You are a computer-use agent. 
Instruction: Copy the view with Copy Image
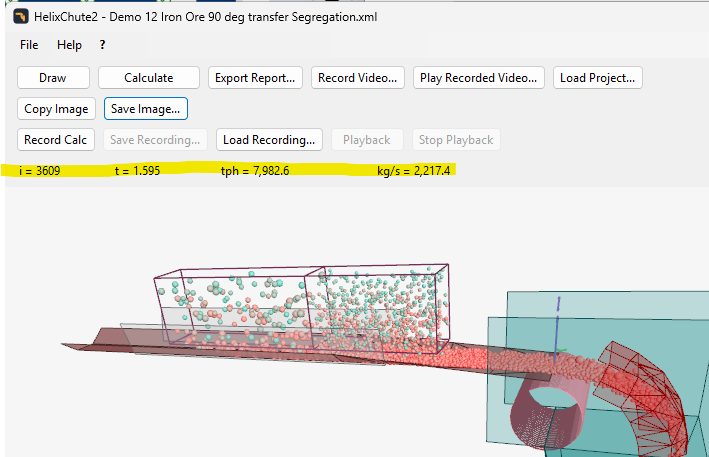[x=56, y=109]
